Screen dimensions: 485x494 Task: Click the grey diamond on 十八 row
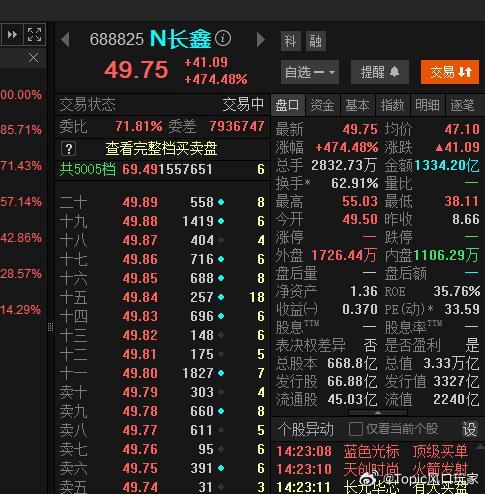221,240
